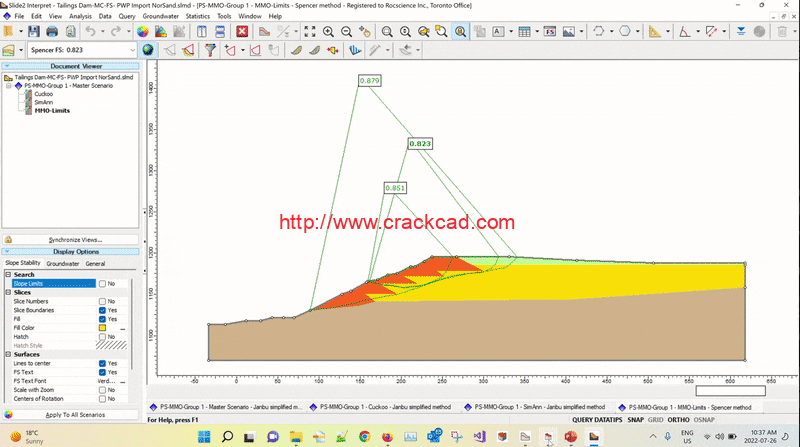Click the image picture tool icon
This screenshot has height=447, width=800.
click(x=568, y=32)
